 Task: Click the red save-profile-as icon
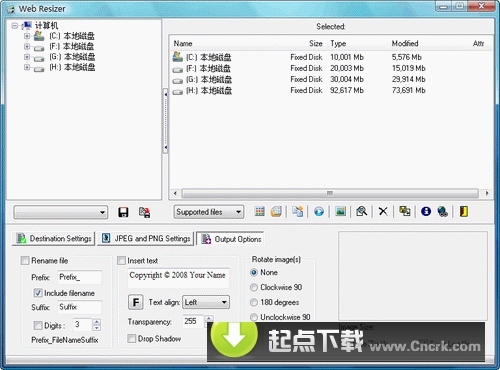144,212
